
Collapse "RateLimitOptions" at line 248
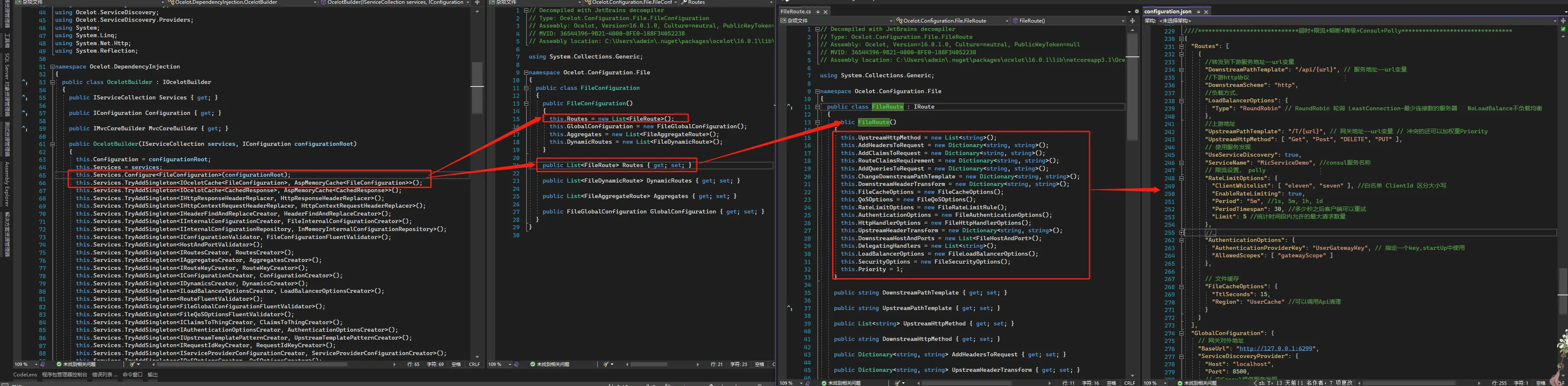[x=1182, y=178]
